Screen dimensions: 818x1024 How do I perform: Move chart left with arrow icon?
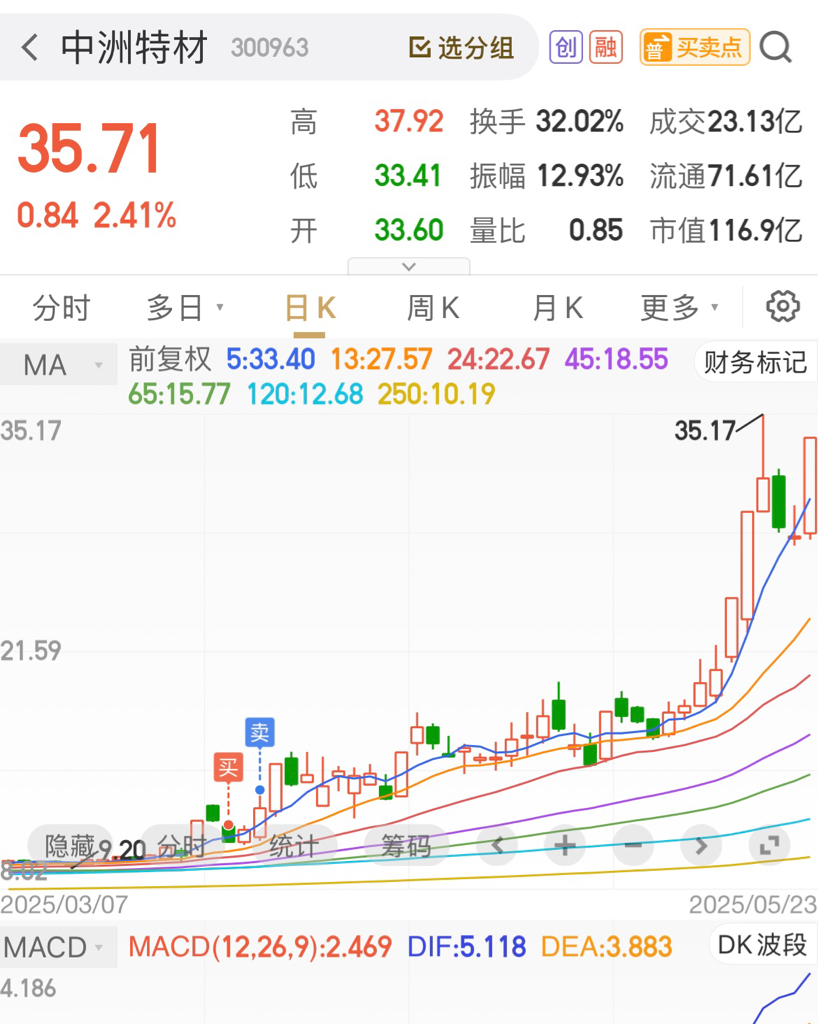(498, 846)
